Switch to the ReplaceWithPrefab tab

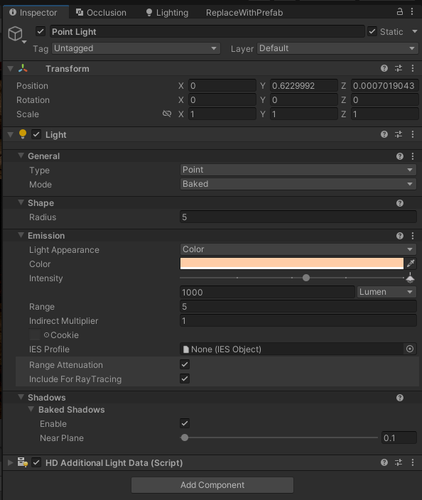[x=244, y=13]
